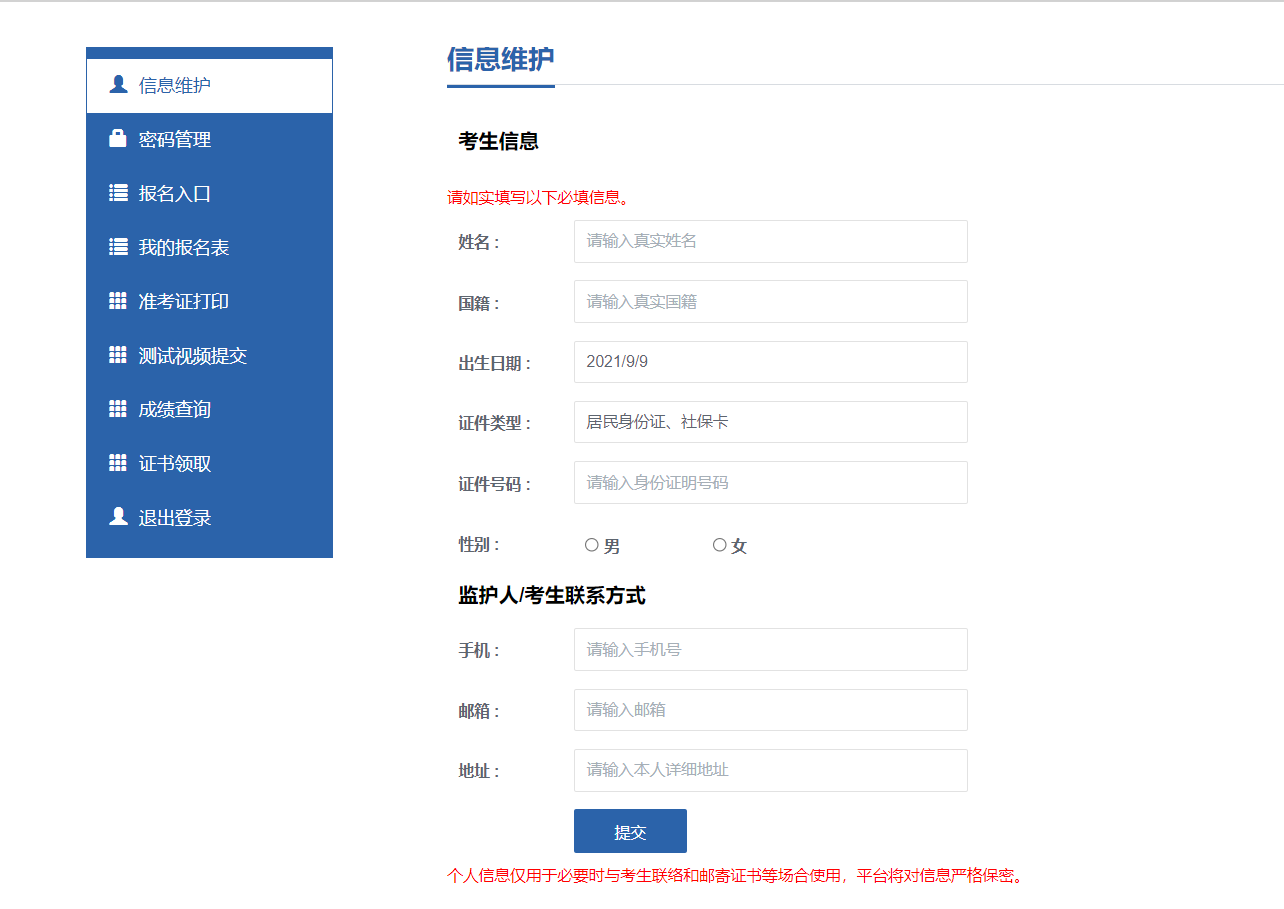Select the 男 gender radio button

click(592, 545)
